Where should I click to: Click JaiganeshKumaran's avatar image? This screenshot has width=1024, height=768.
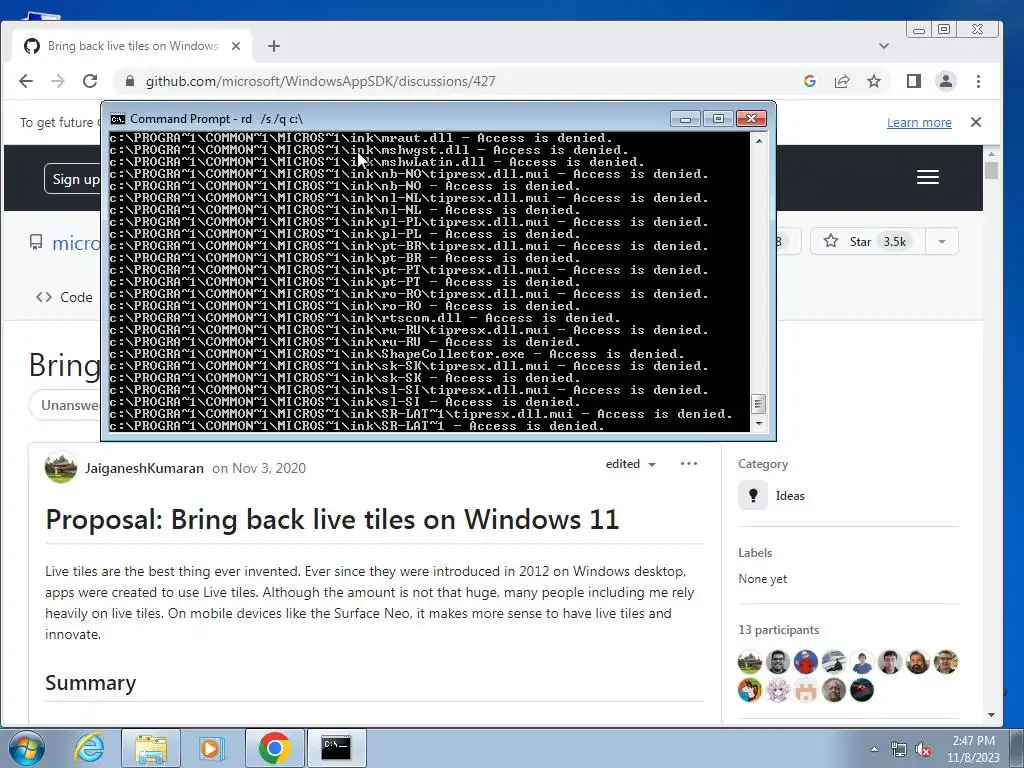tap(61, 468)
